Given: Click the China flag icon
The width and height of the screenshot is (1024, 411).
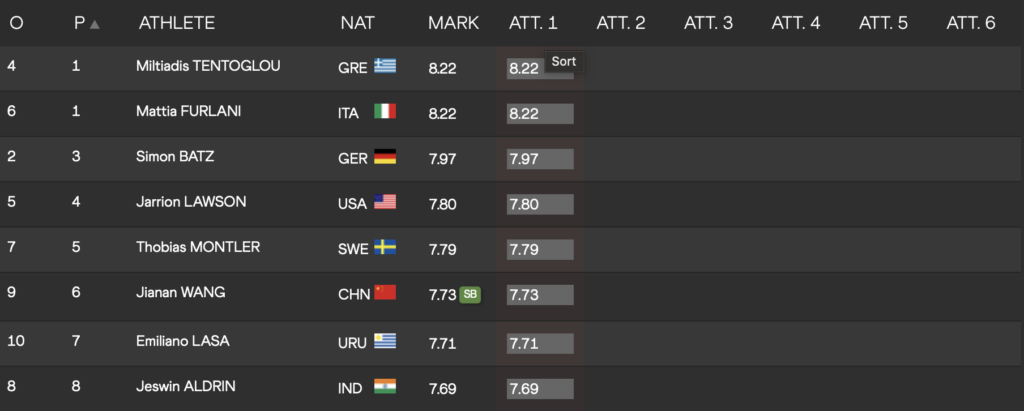Looking at the screenshot, I should [385, 292].
